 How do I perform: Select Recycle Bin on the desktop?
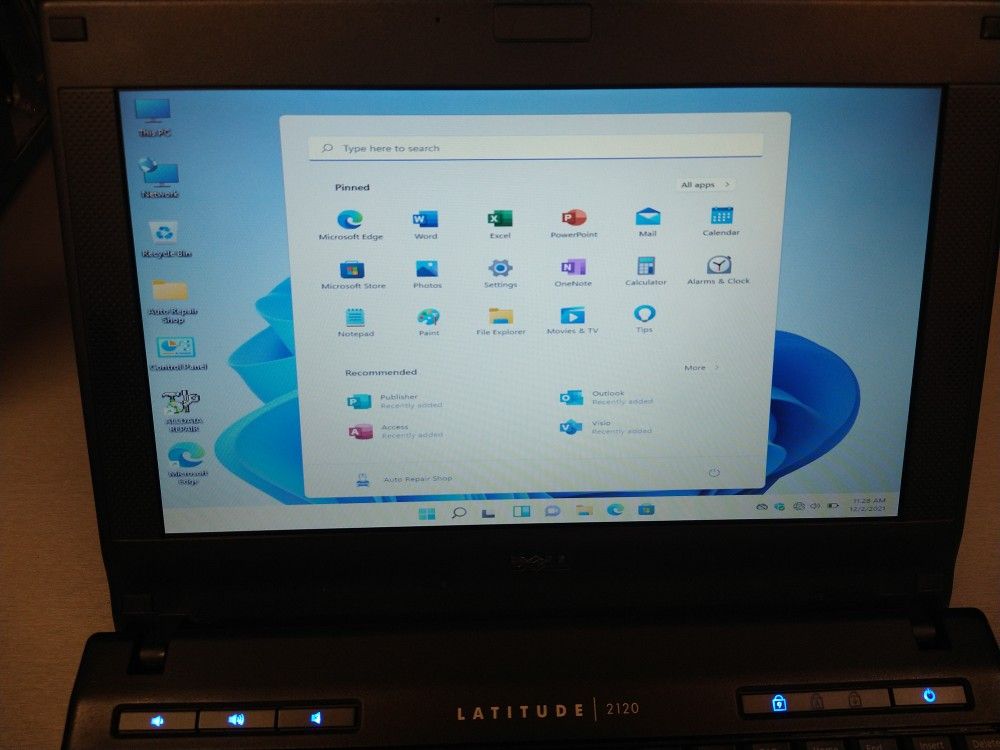(166, 239)
